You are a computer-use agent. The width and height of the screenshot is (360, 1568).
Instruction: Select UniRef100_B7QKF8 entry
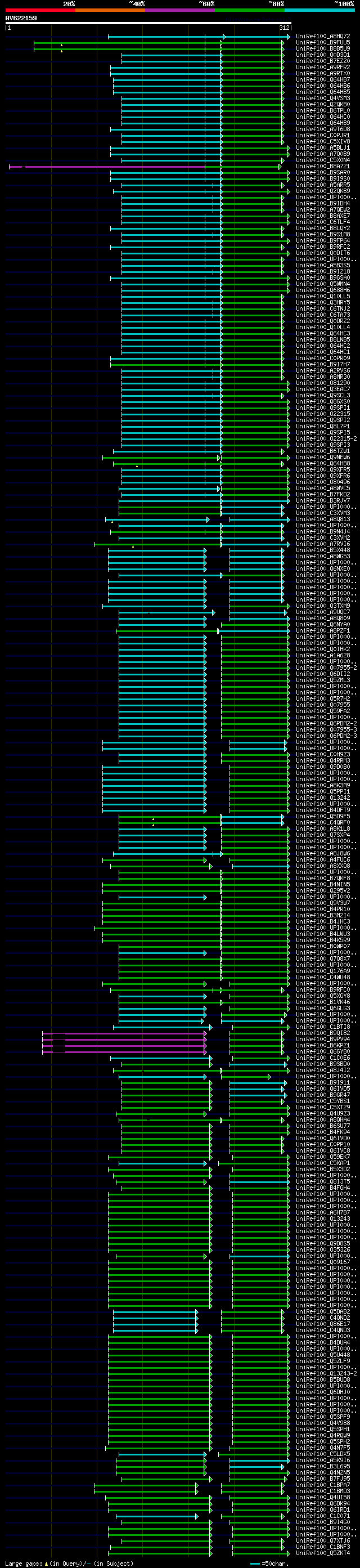(x=323, y=879)
